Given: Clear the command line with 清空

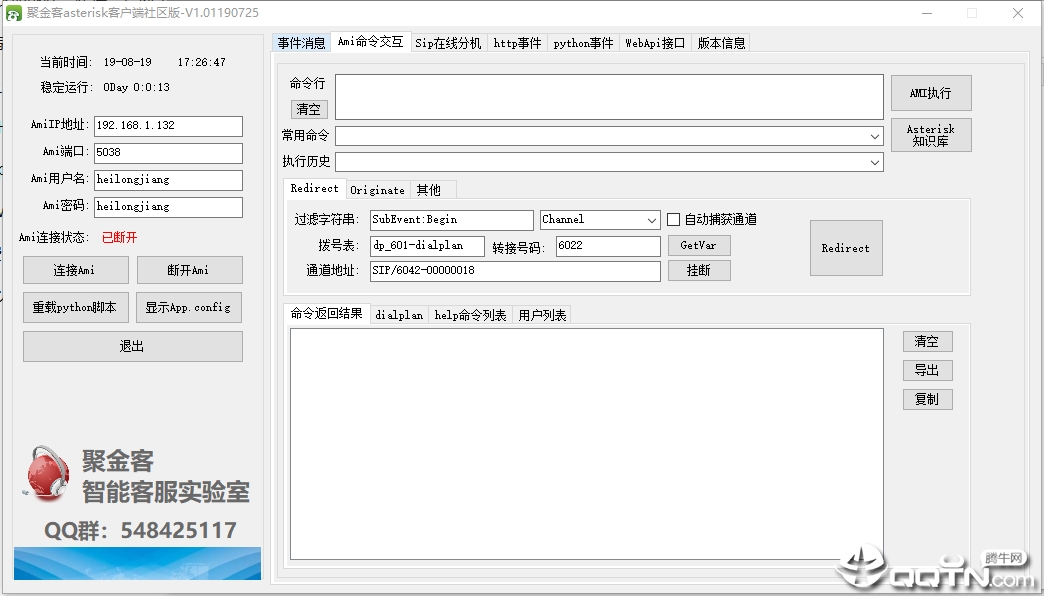Looking at the screenshot, I should pos(308,109).
